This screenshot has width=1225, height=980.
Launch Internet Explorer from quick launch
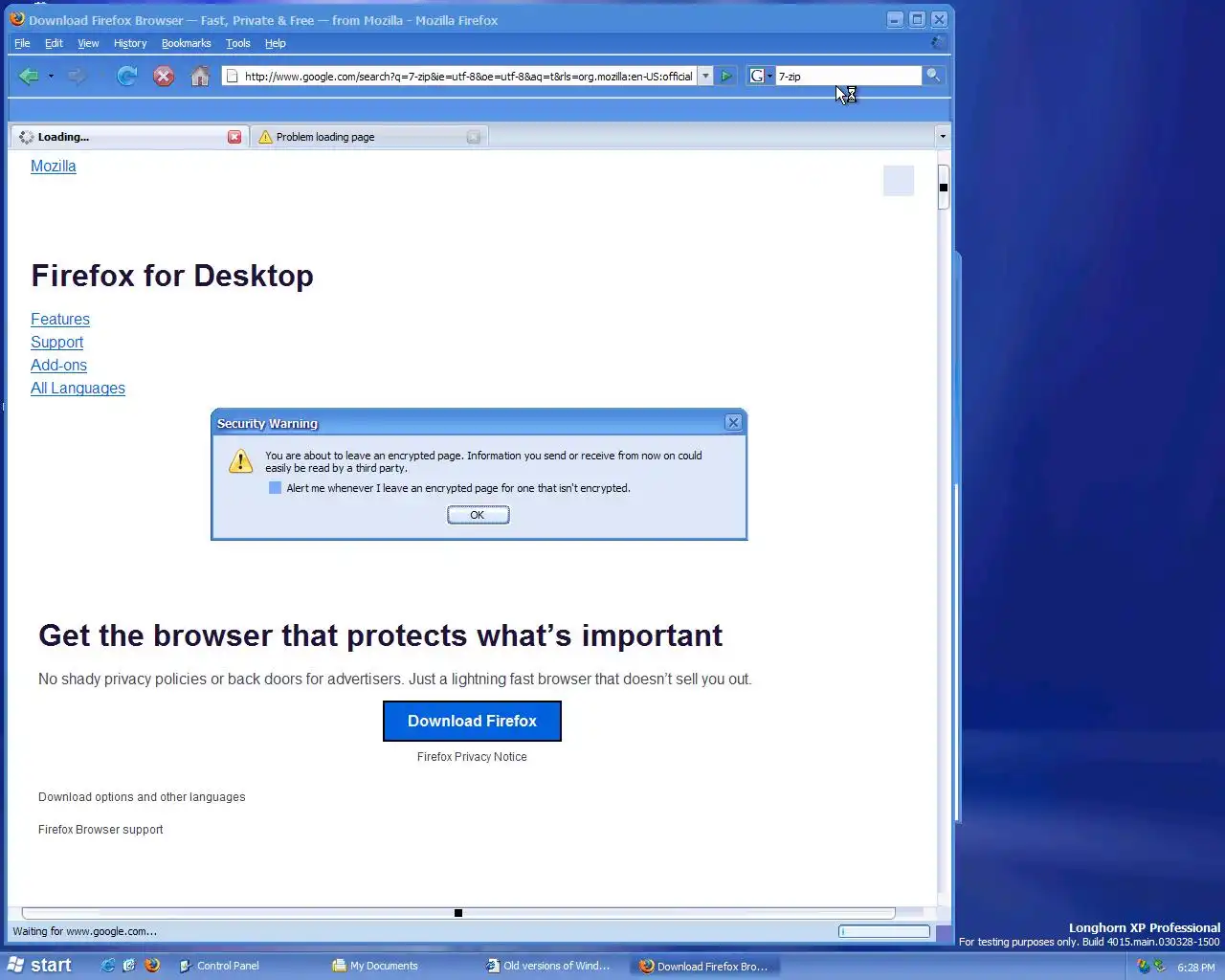coord(107,966)
